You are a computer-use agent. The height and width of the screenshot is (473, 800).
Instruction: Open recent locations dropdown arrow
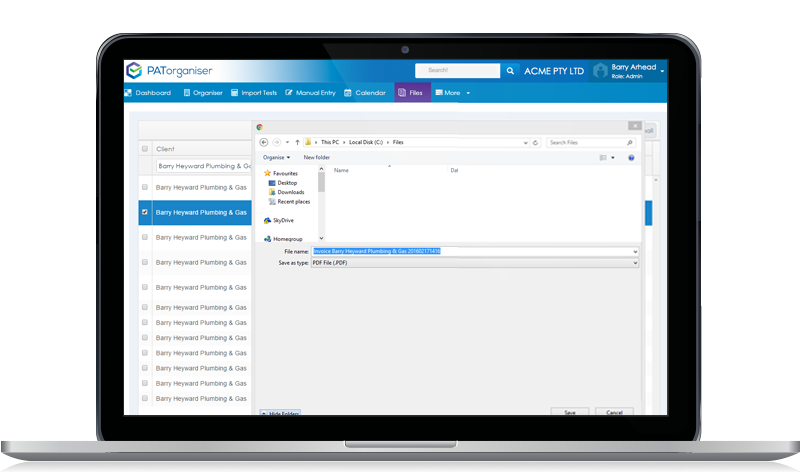click(x=287, y=142)
